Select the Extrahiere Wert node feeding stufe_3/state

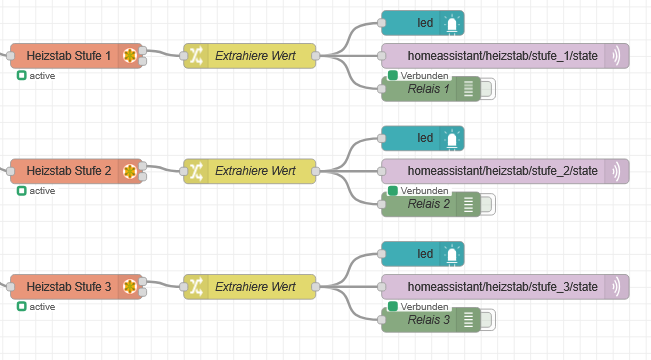click(x=250, y=287)
